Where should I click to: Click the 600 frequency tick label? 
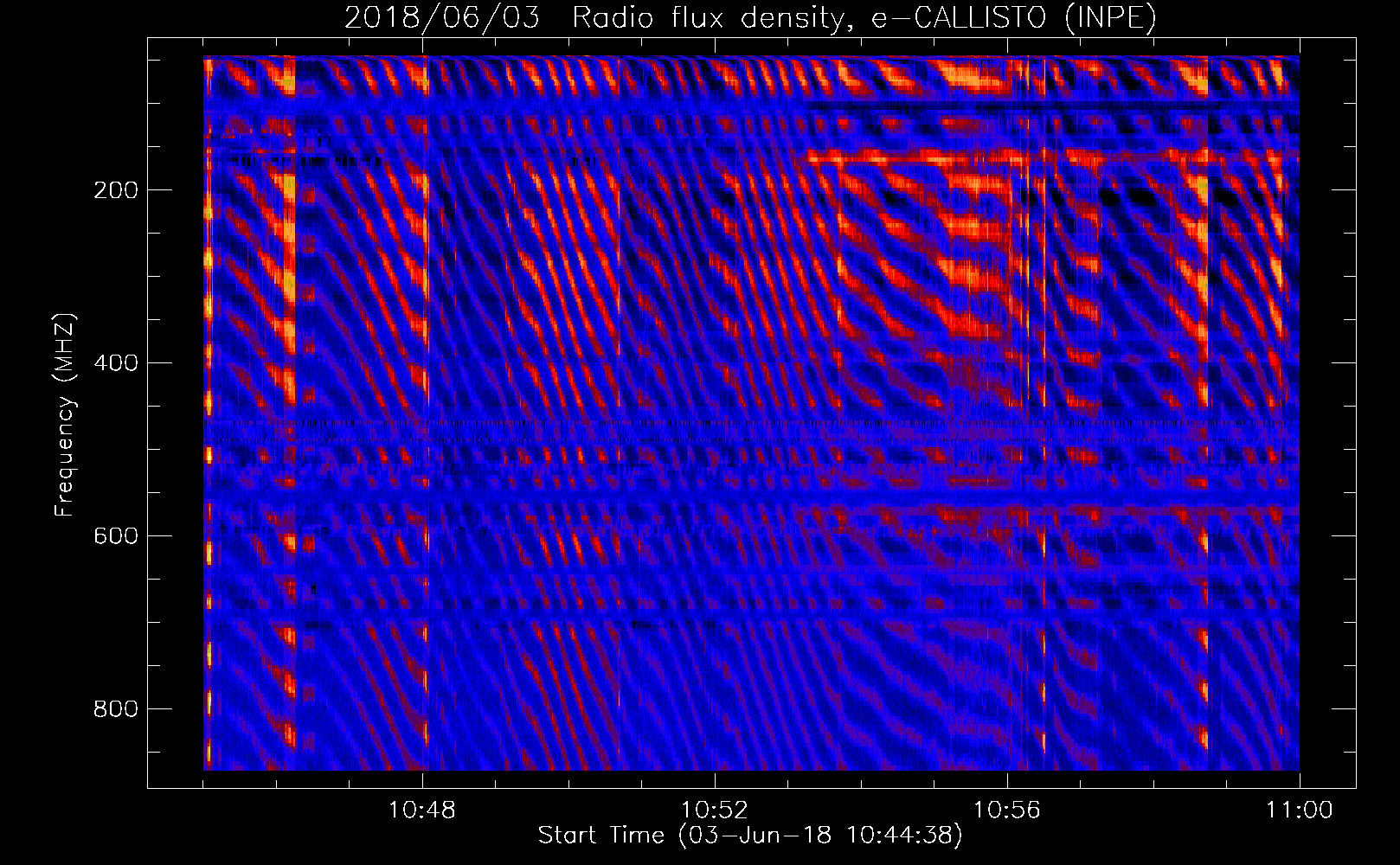click(x=115, y=536)
